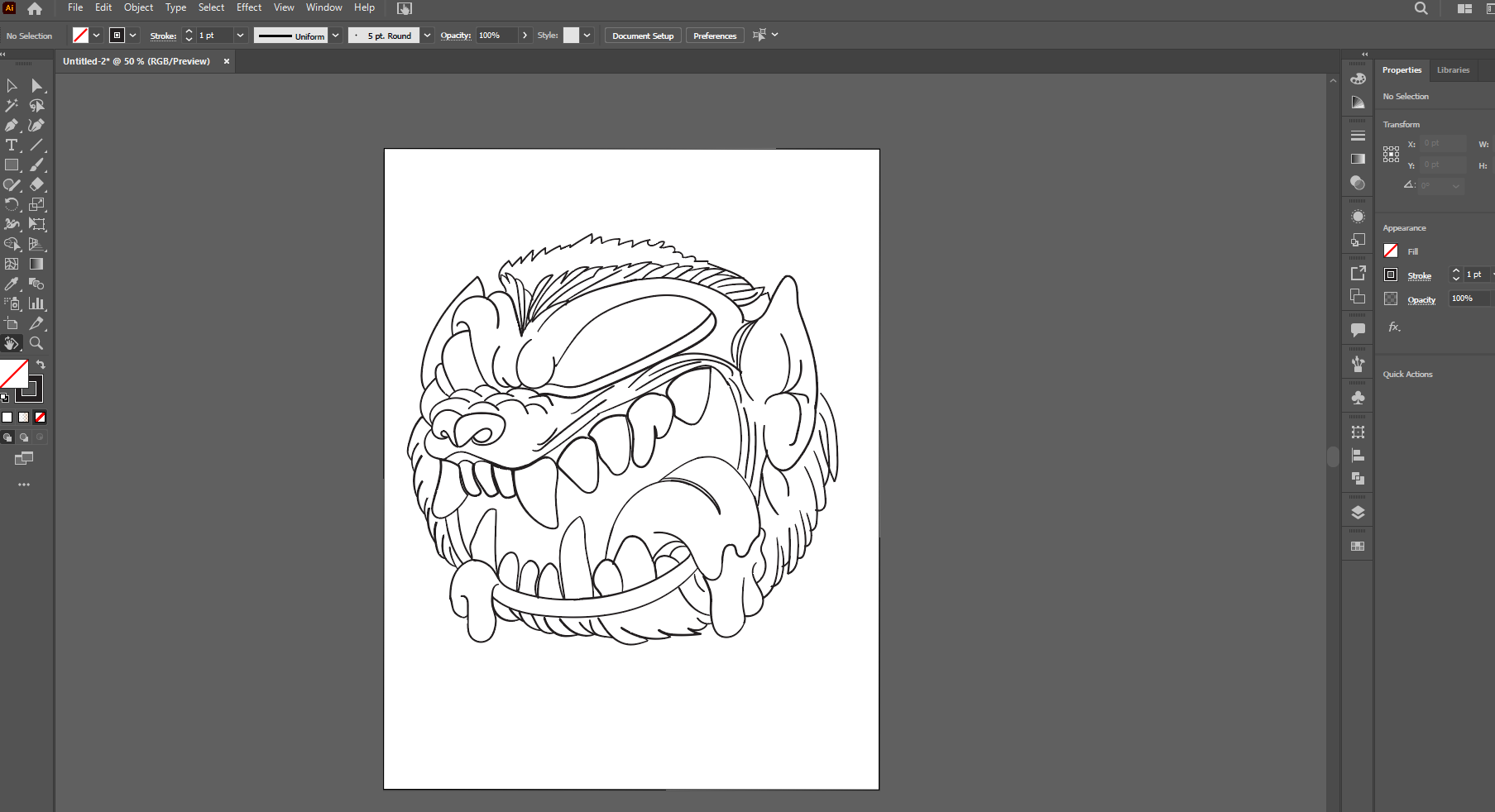Select the Artboard tool

[x=12, y=324]
